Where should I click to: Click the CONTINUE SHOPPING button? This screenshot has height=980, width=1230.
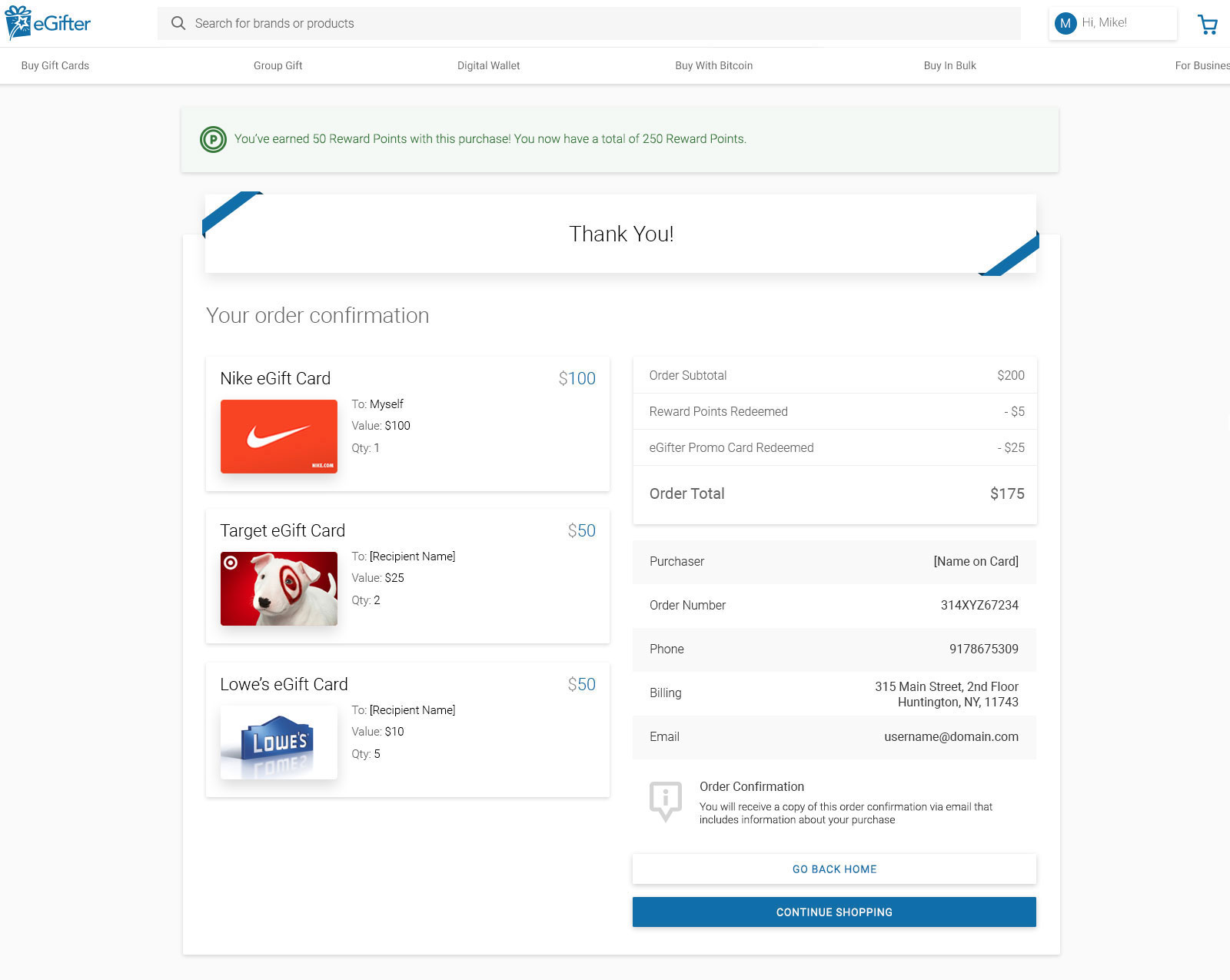click(834, 912)
